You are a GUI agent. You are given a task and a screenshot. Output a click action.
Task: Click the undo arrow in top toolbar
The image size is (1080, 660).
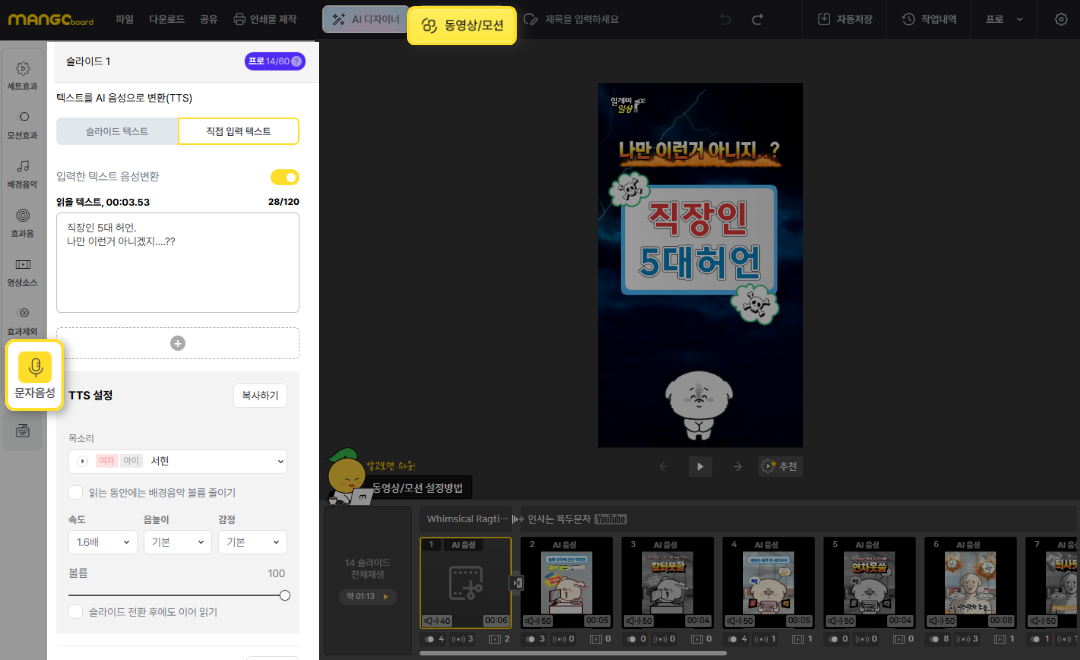tap(725, 19)
